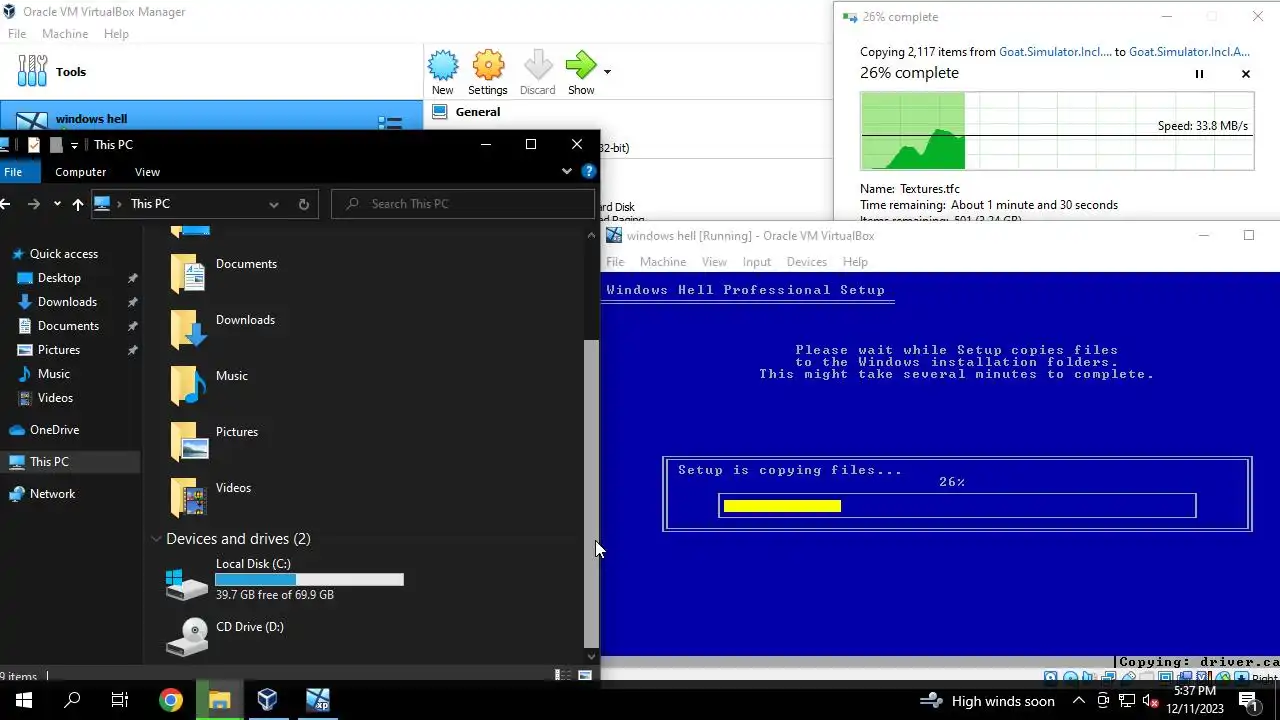
Task: Open Customize Quick Access Toolbar dropdown
Action: point(74,146)
